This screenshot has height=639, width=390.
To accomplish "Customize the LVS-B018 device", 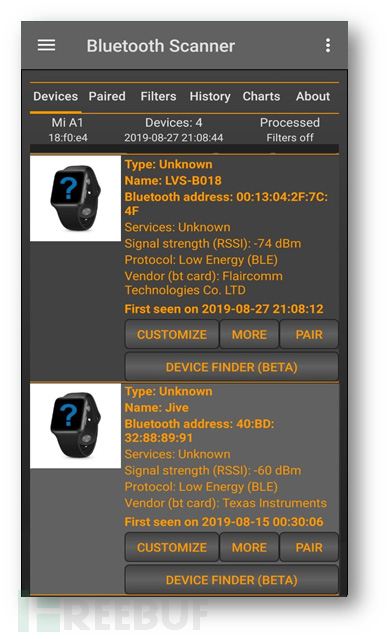I will [x=172, y=335].
